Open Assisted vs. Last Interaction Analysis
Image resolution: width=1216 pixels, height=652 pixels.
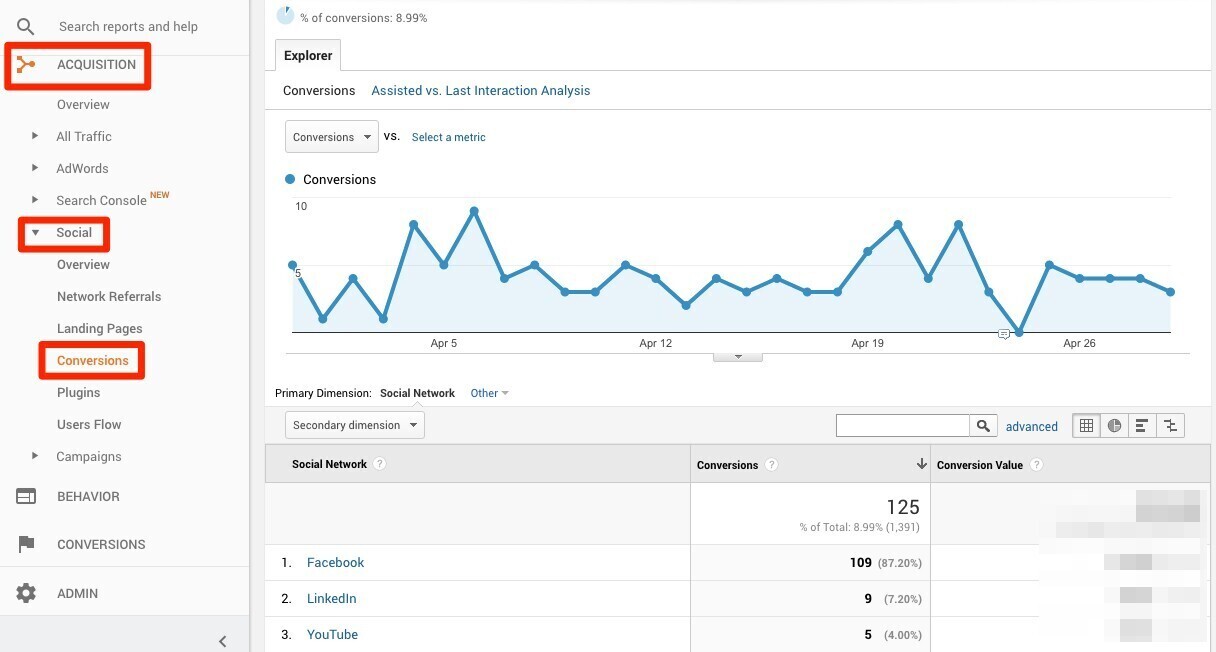point(480,90)
